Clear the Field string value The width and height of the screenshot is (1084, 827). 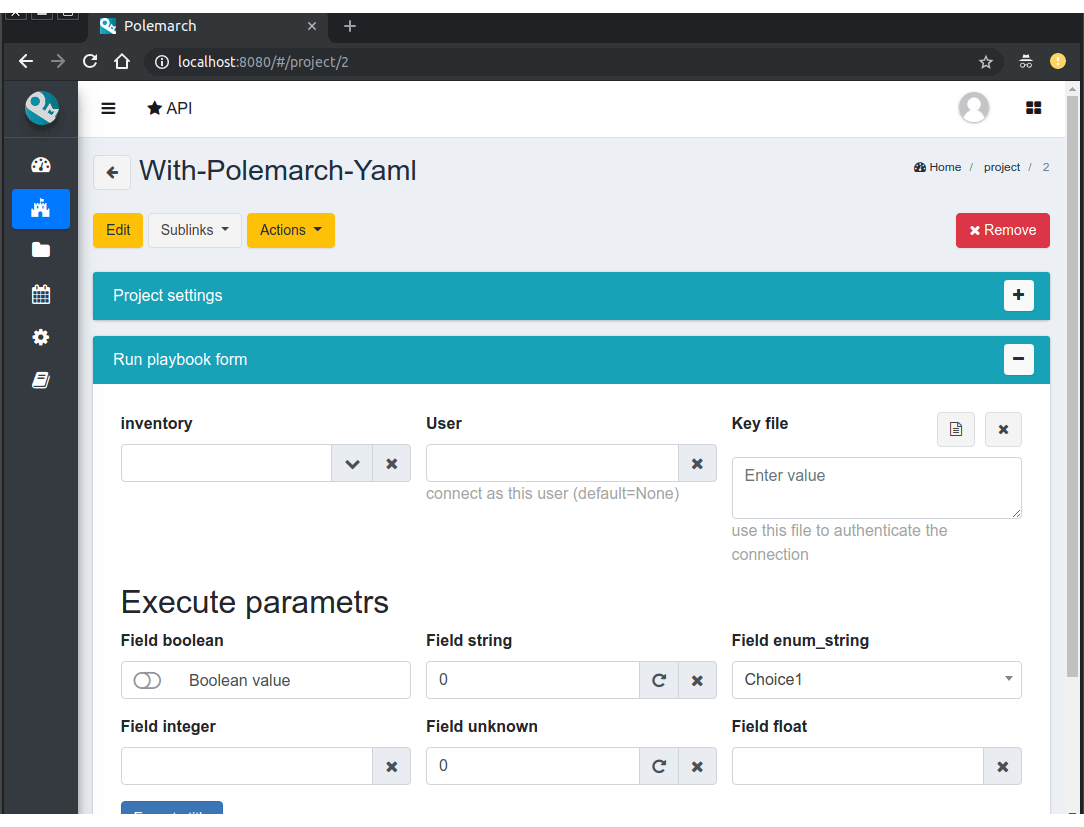coord(697,680)
